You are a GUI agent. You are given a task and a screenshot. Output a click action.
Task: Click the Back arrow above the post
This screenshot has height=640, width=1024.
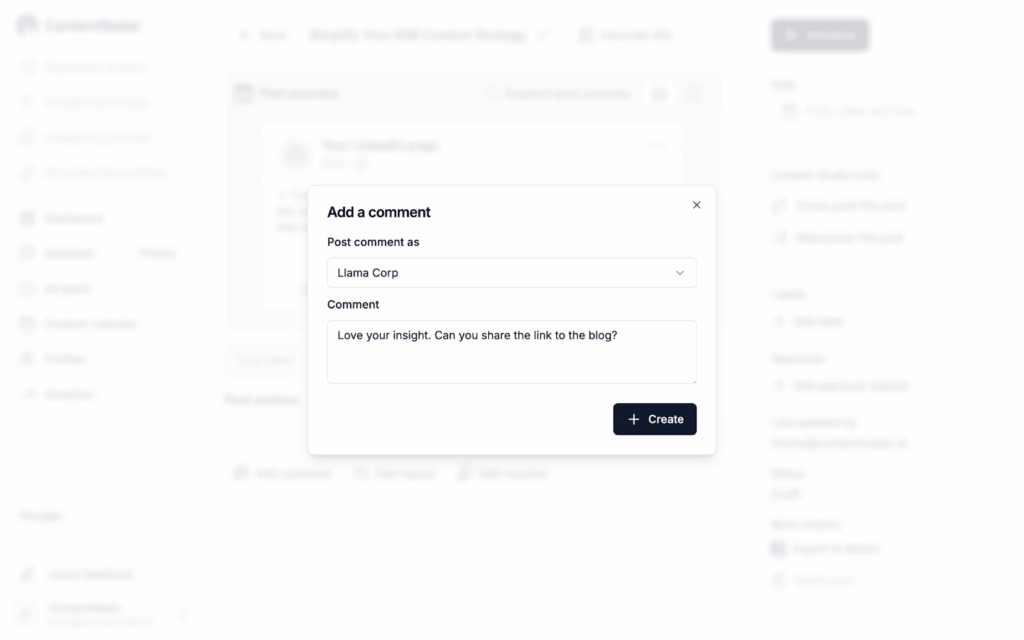point(245,35)
